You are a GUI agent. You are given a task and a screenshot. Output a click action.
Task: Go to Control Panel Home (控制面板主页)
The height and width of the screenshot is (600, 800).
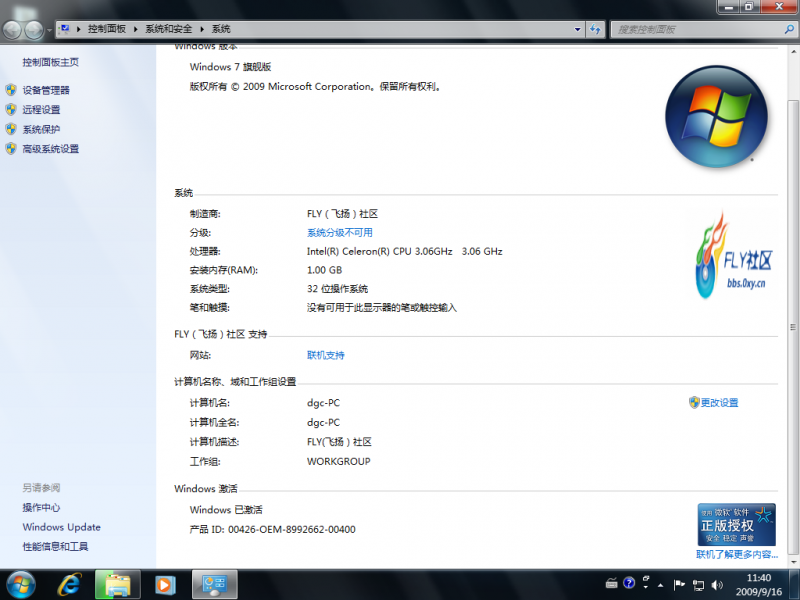(x=51, y=62)
